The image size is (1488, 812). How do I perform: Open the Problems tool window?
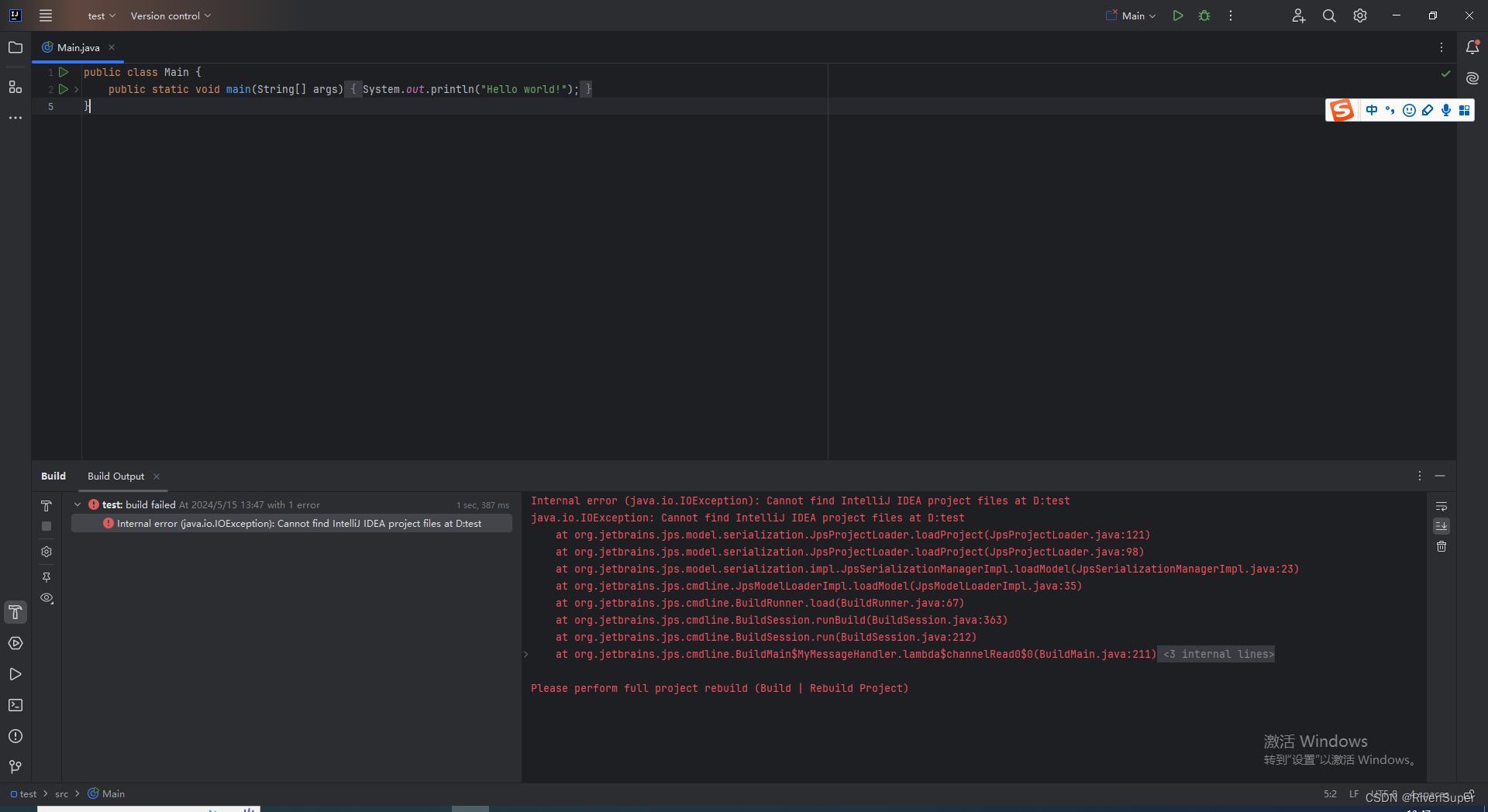(15, 736)
